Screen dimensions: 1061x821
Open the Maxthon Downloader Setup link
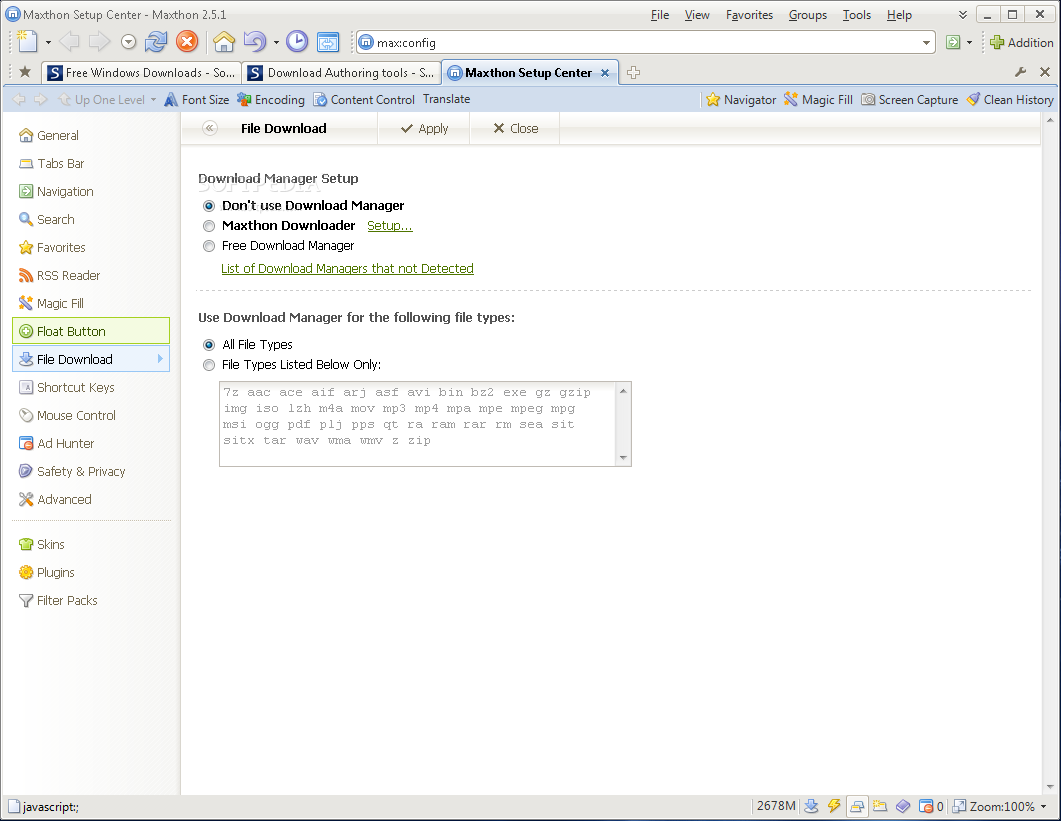[390, 226]
